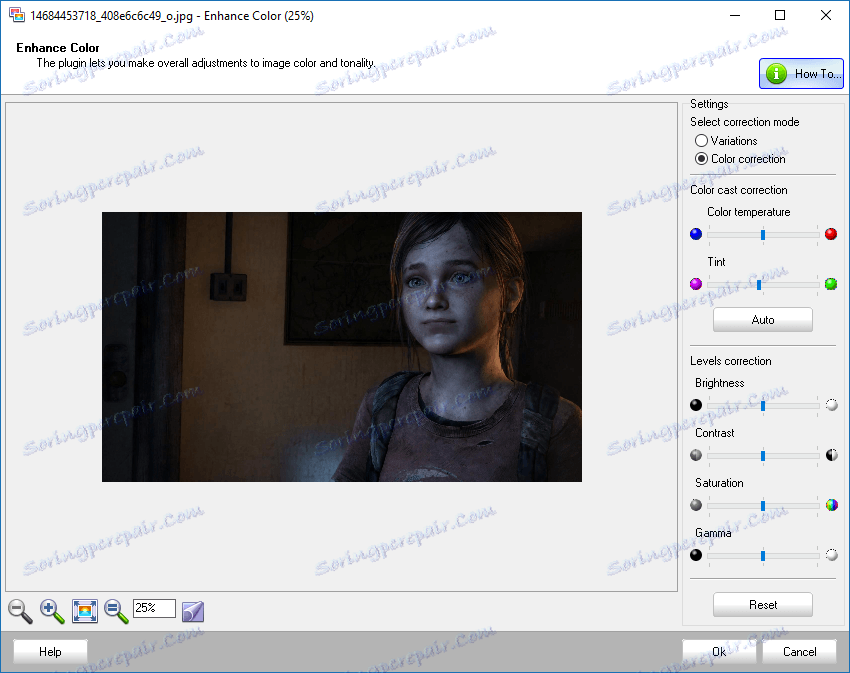Image resolution: width=850 pixels, height=673 pixels.
Task: Click the Brightness slider handle
Action: pos(763,405)
